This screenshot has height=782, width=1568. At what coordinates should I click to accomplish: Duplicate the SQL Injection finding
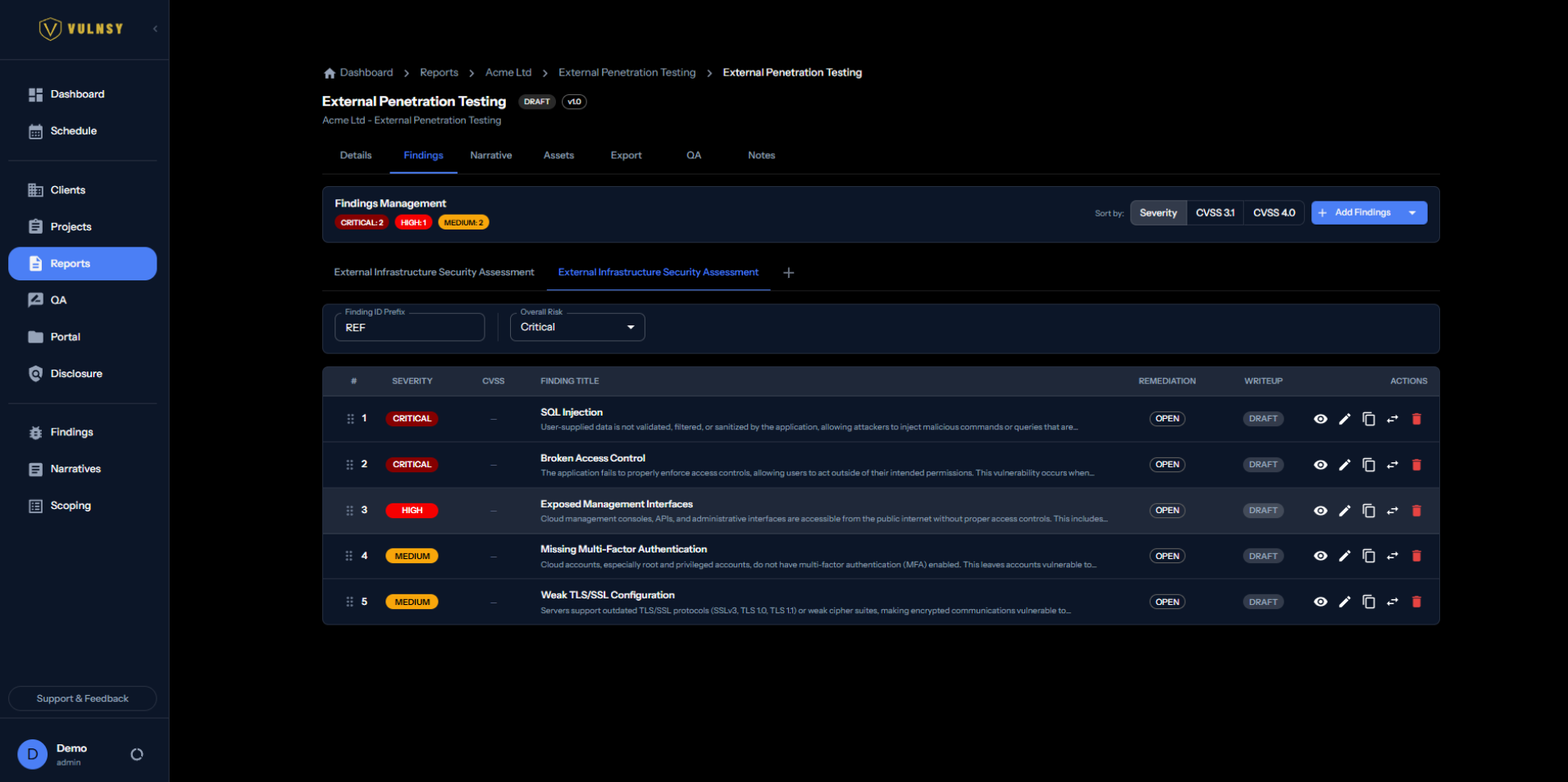1369,419
